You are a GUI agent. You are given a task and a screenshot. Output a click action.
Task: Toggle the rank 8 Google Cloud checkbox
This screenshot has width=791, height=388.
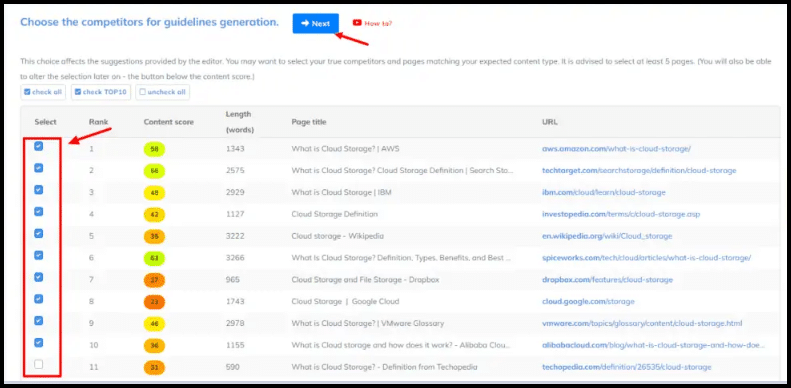38,299
